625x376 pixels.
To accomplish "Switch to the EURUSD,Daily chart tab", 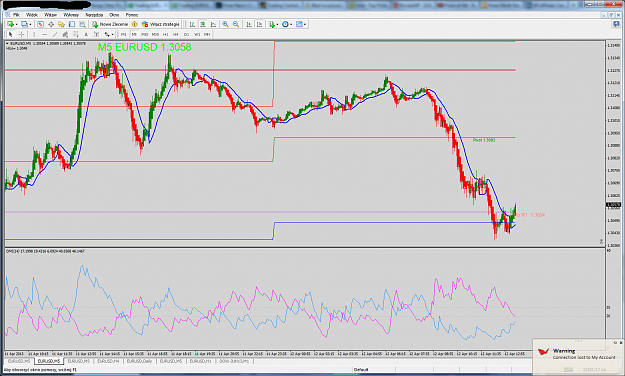I will click(140, 361).
